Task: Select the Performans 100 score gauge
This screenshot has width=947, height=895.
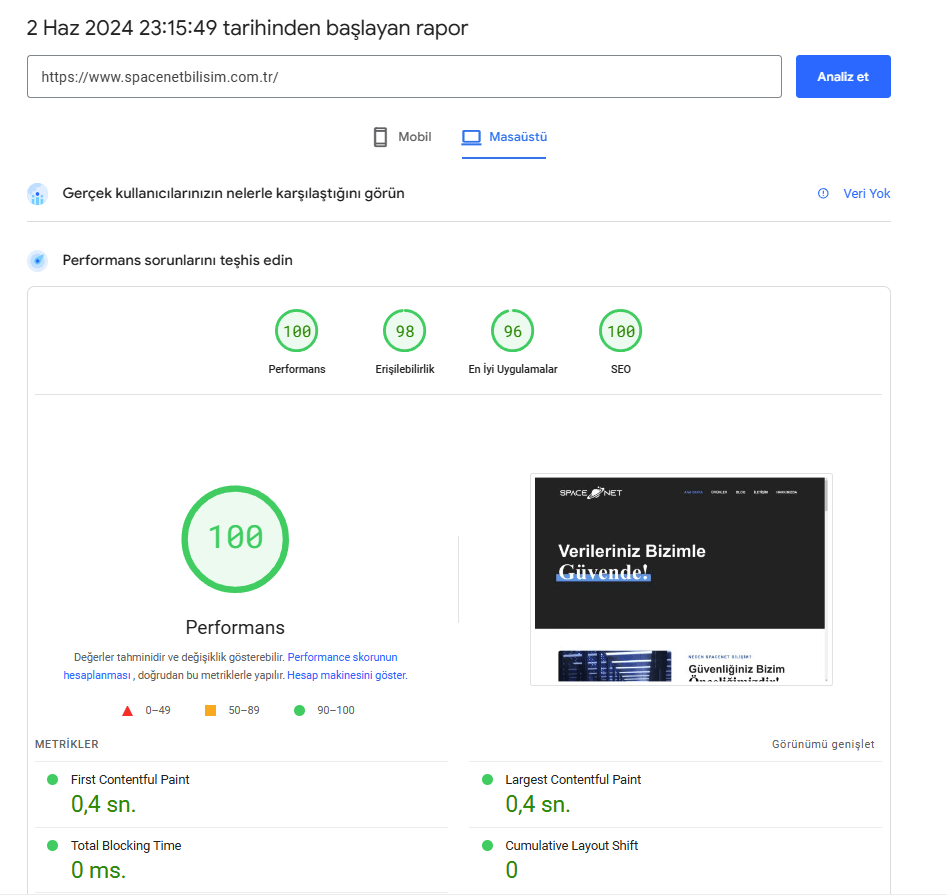Action: (297, 332)
